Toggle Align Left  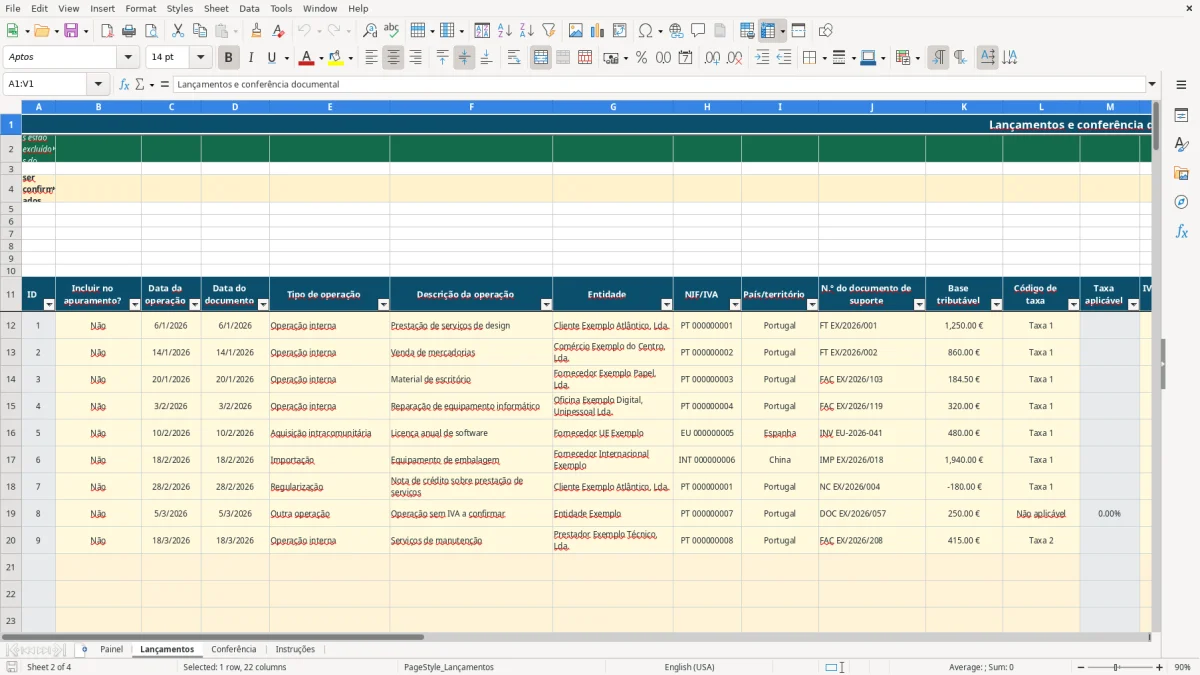tap(372, 58)
